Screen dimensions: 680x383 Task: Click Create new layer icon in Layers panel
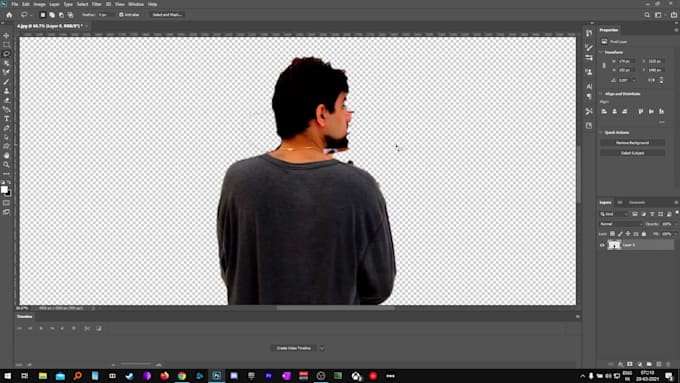click(659, 364)
